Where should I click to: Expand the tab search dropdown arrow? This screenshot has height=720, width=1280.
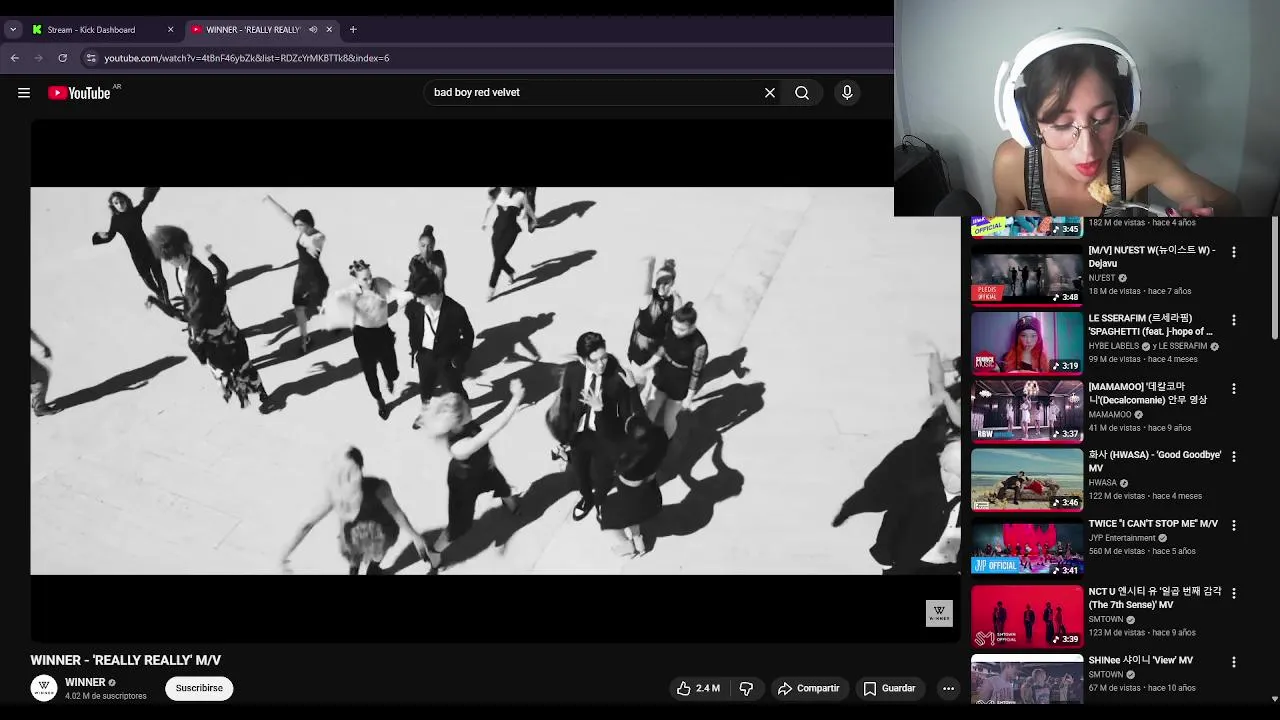coord(13,29)
